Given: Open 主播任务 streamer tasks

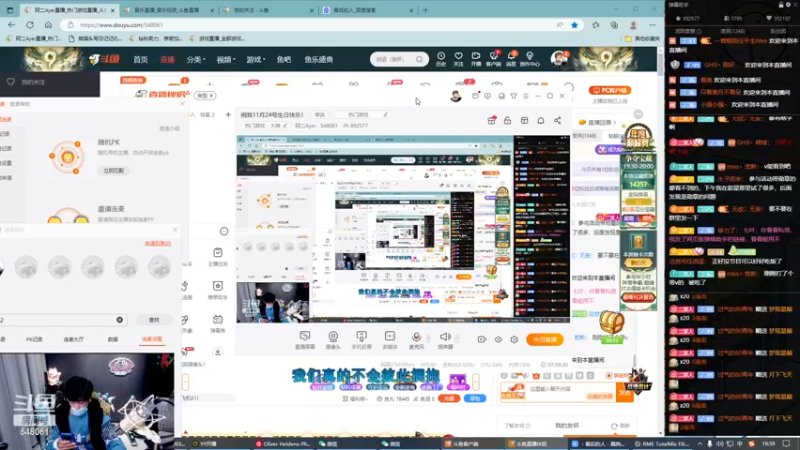Looking at the screenshot, I should point(218,257).
